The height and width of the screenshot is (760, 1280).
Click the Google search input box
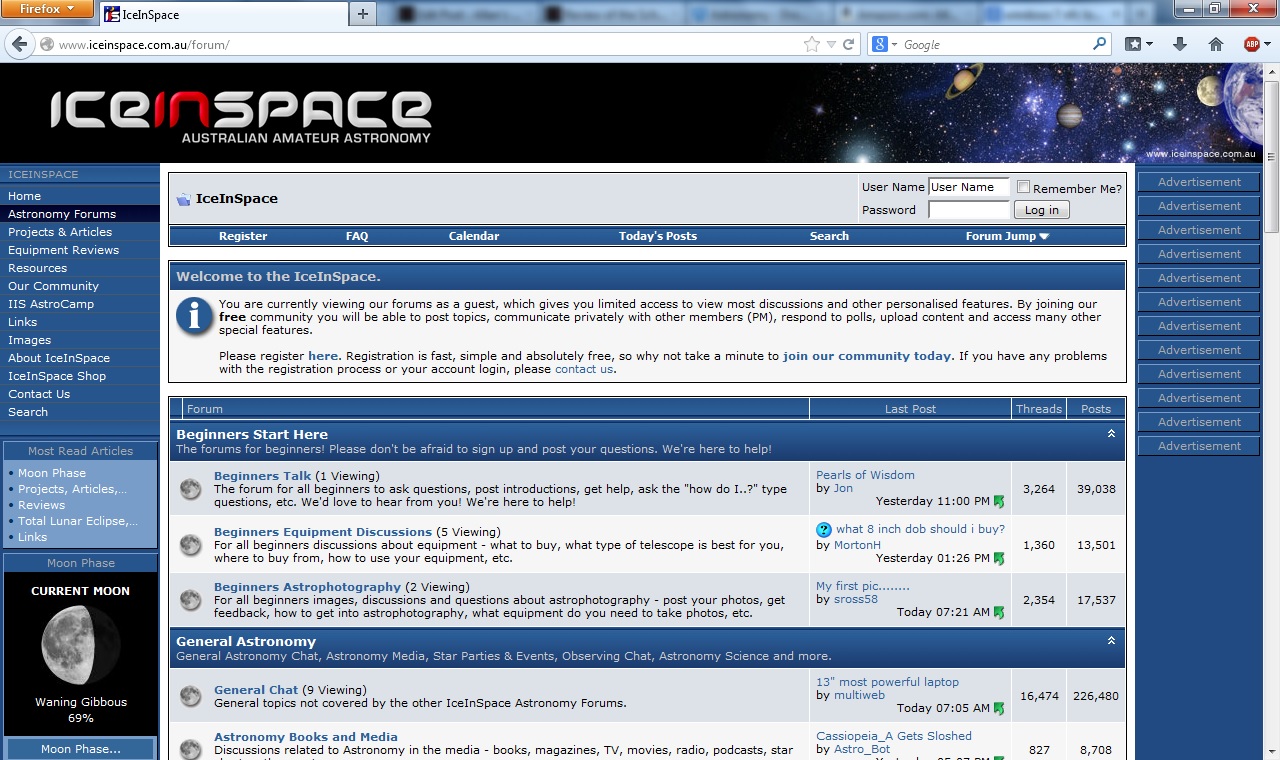click(x=995, y=44)
